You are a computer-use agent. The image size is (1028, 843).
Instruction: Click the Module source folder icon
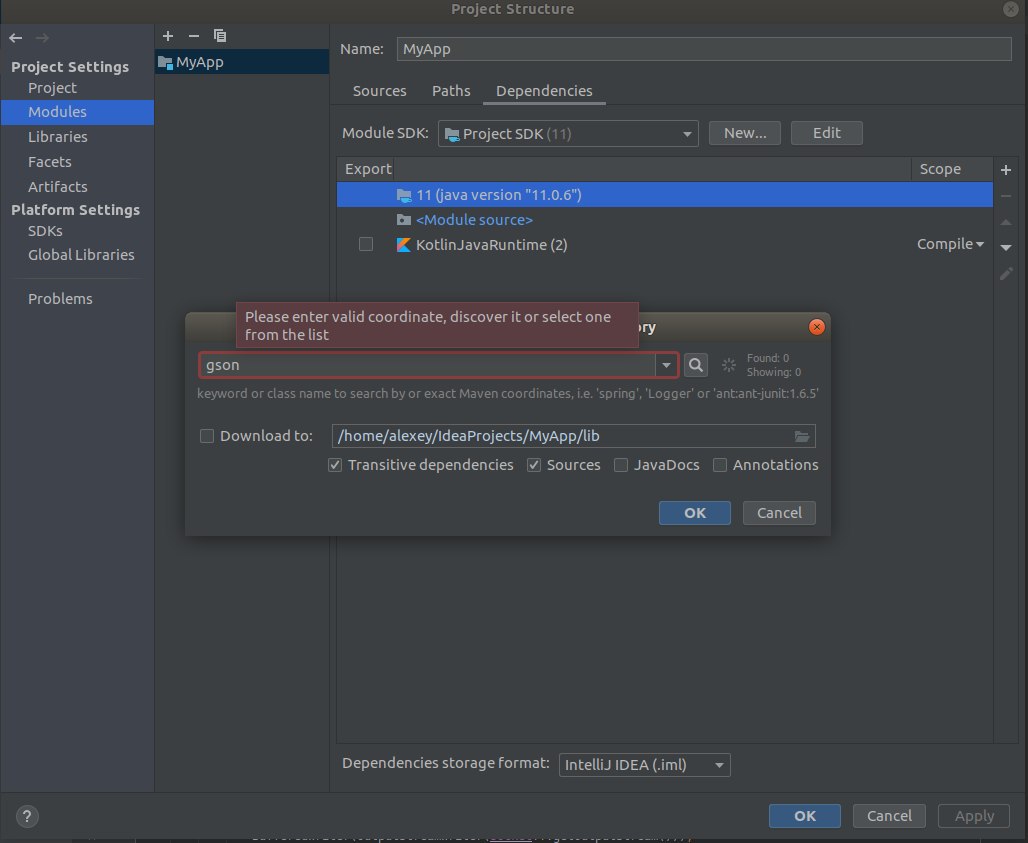point(404,220)
